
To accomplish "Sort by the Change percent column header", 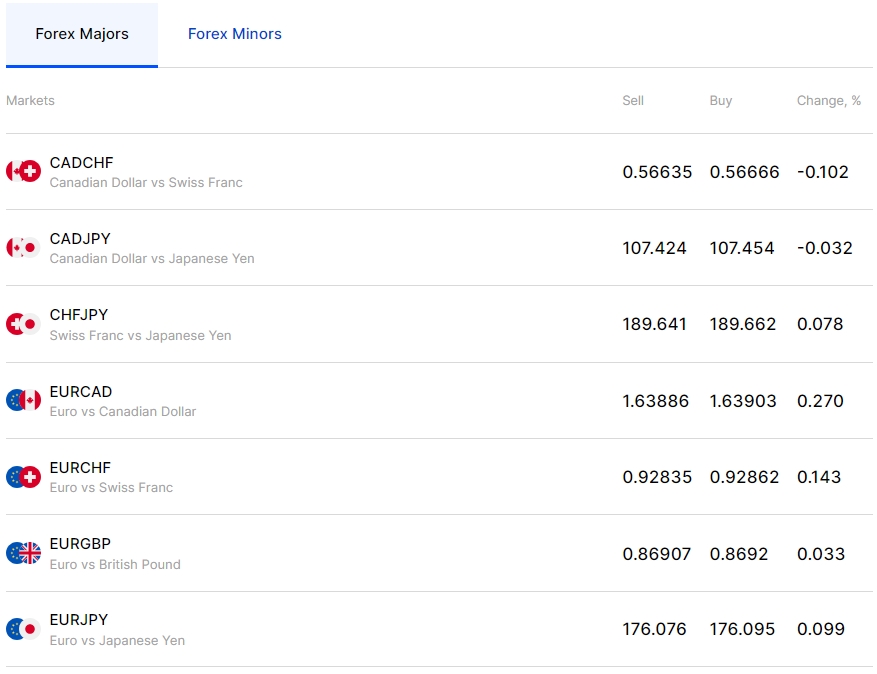I will tap(828, 100).
